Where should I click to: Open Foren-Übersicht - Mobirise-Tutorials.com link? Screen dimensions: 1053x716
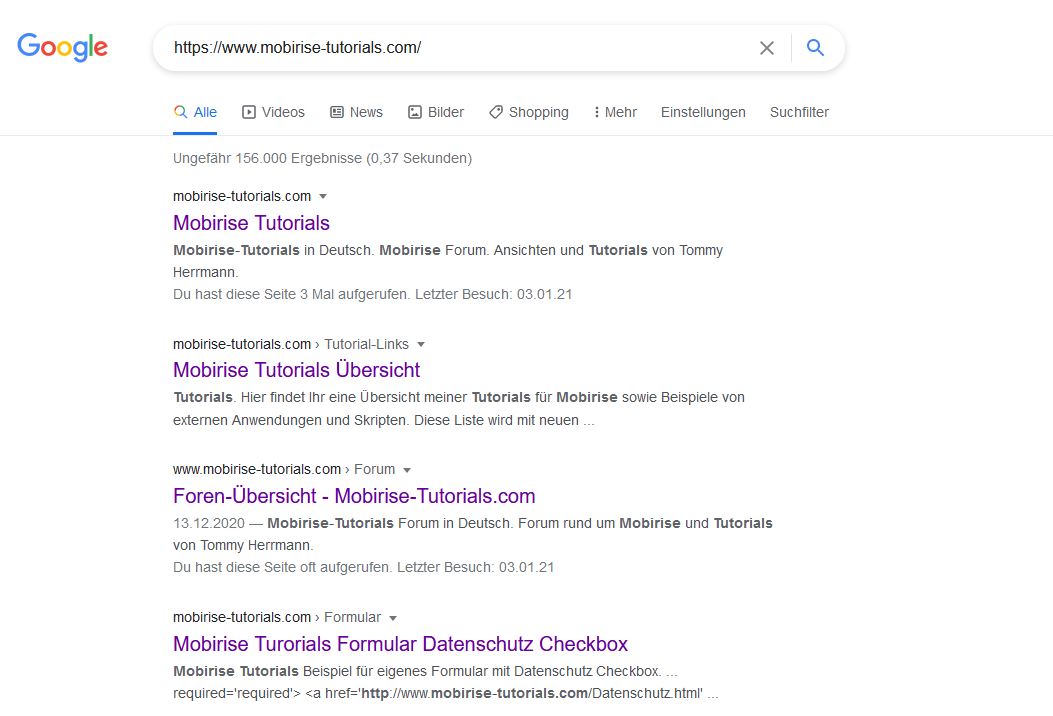tap(354, 496)
